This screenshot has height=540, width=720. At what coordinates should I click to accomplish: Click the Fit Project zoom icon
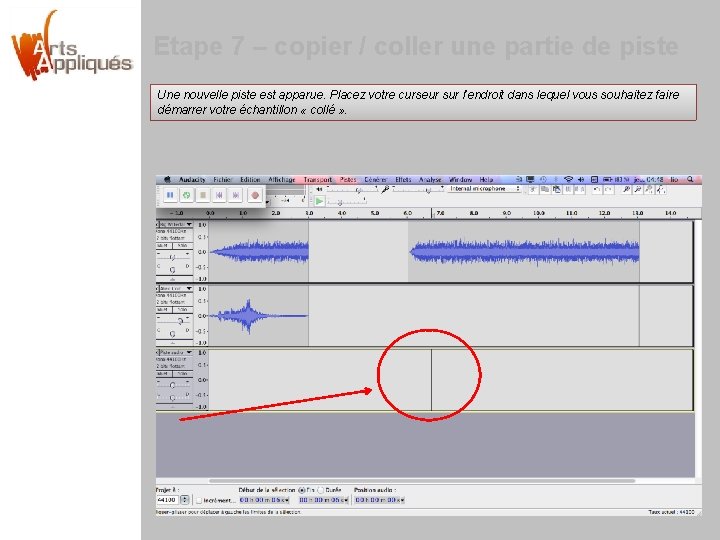point(661,189)
